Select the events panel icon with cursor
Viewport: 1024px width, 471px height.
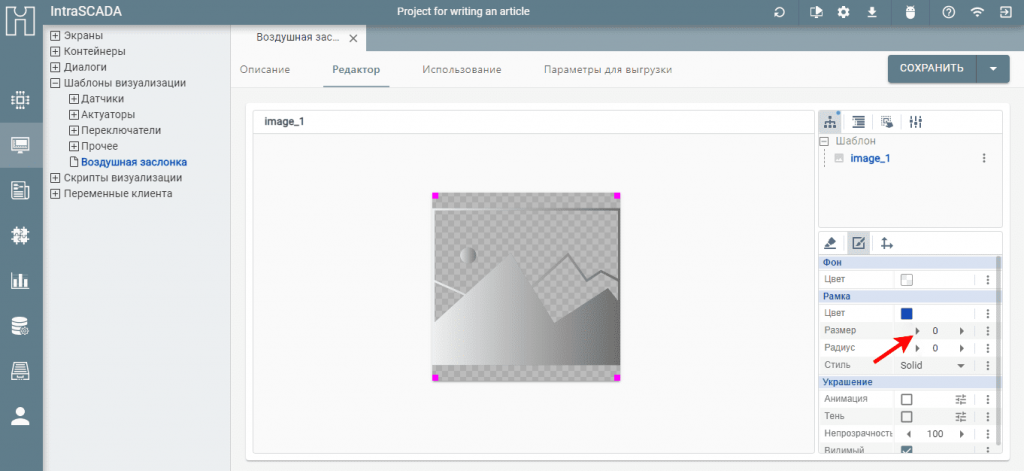click(887, 122)
